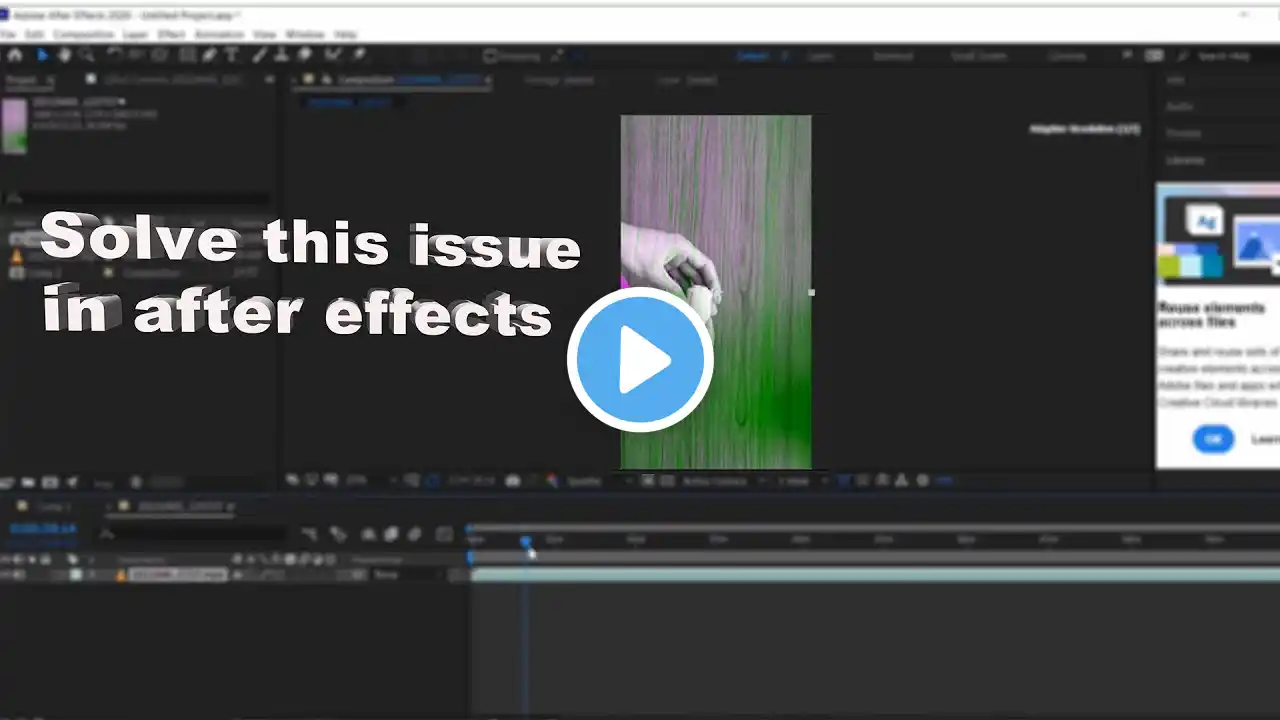Select the Zoom magnifier tool
Image resolution: width=1280 pixels, height=720 pixels.
[x=86, y=56]
